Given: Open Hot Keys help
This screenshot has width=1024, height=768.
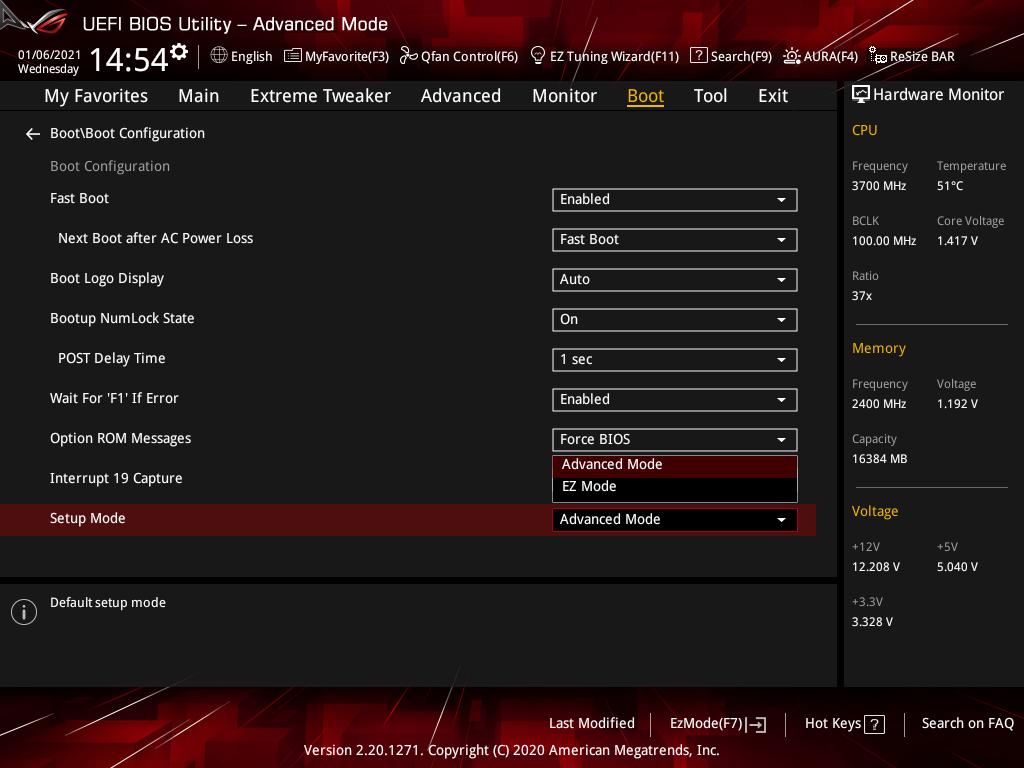Looking at the screenshot, I should point(844,724).
